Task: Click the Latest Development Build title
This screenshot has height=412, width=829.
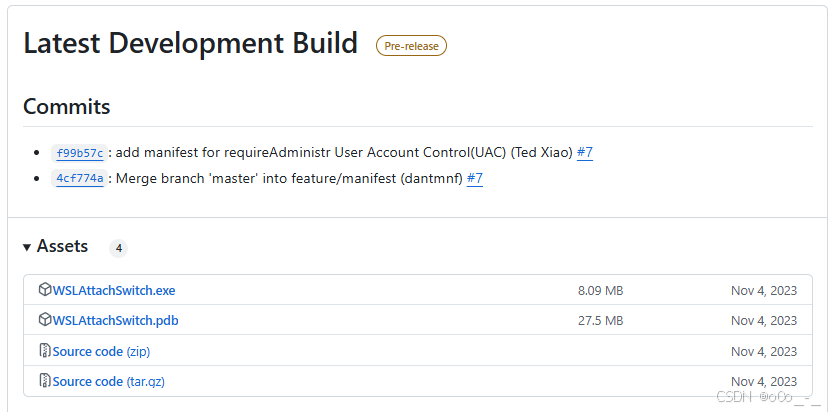Action: tap(191, 43)
